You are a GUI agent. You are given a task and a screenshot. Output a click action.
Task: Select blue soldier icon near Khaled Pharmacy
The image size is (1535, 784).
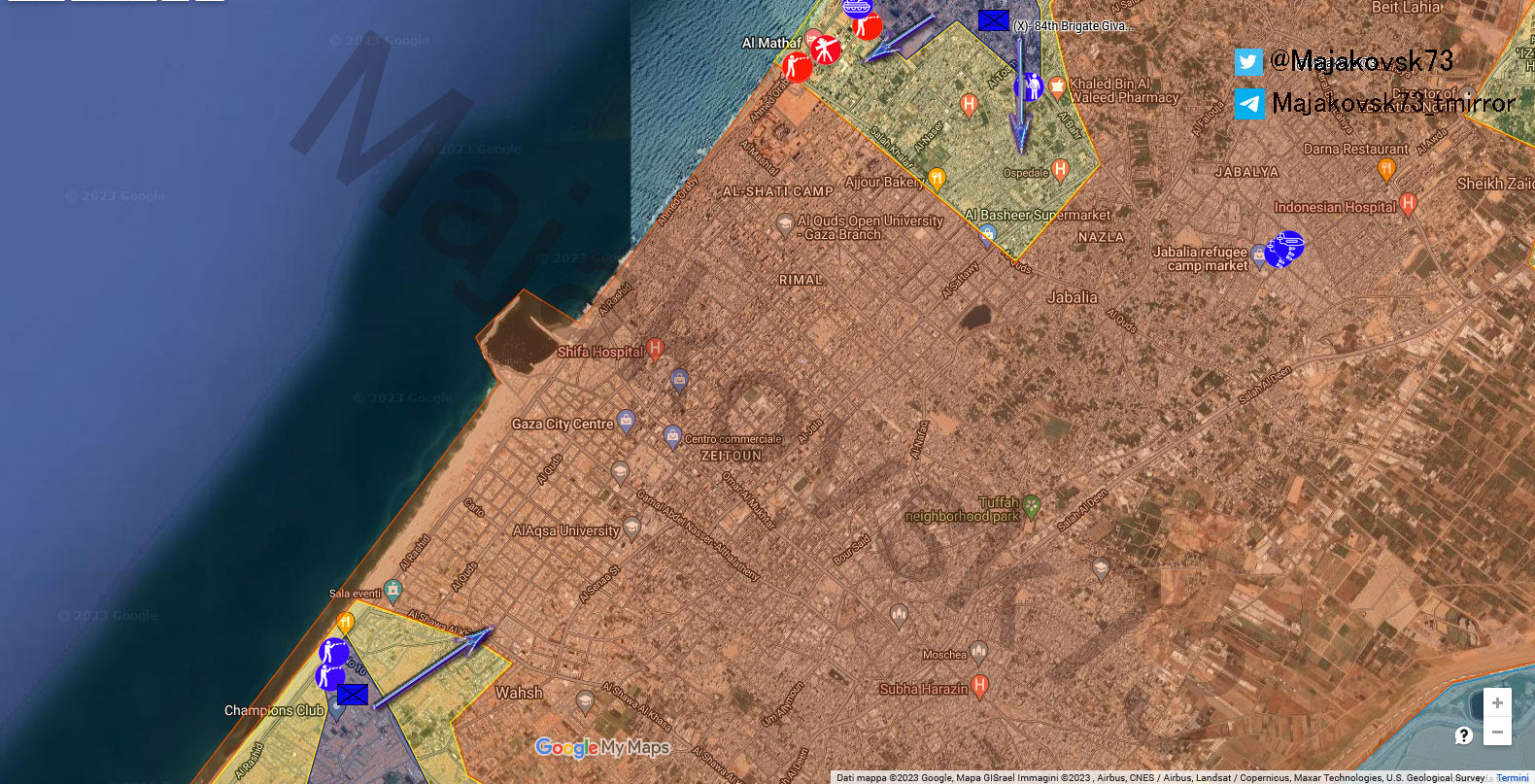1029,86
